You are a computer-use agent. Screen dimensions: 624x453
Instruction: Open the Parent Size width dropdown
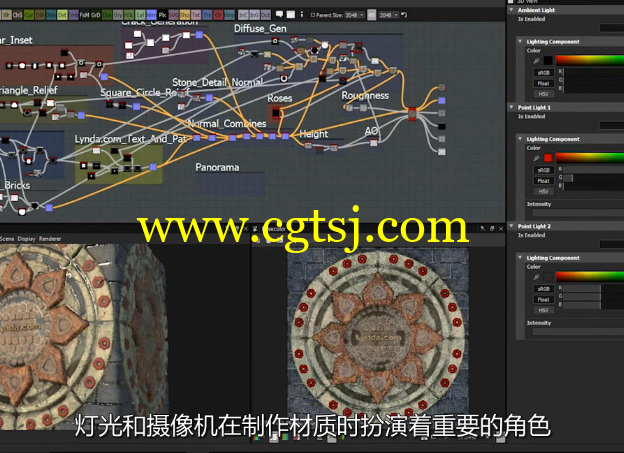click(354, 15)
